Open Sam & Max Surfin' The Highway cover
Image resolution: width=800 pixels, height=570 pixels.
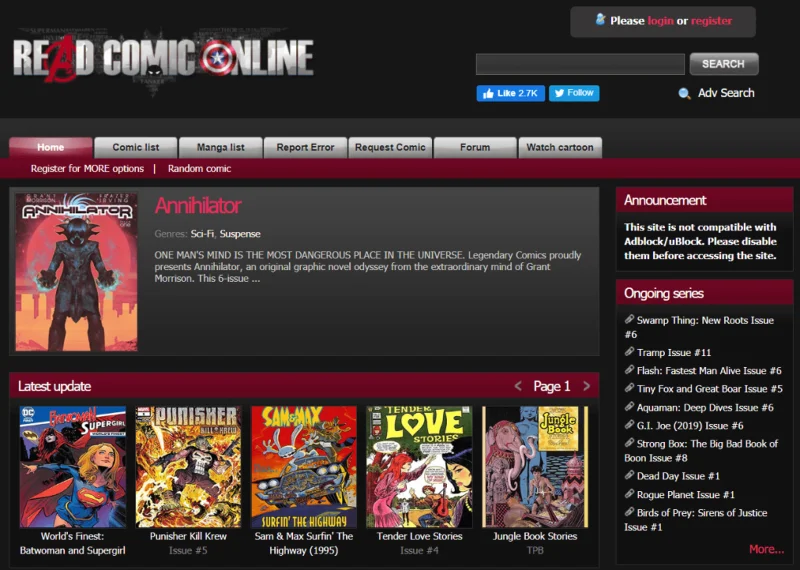click(x=304, y=466)
